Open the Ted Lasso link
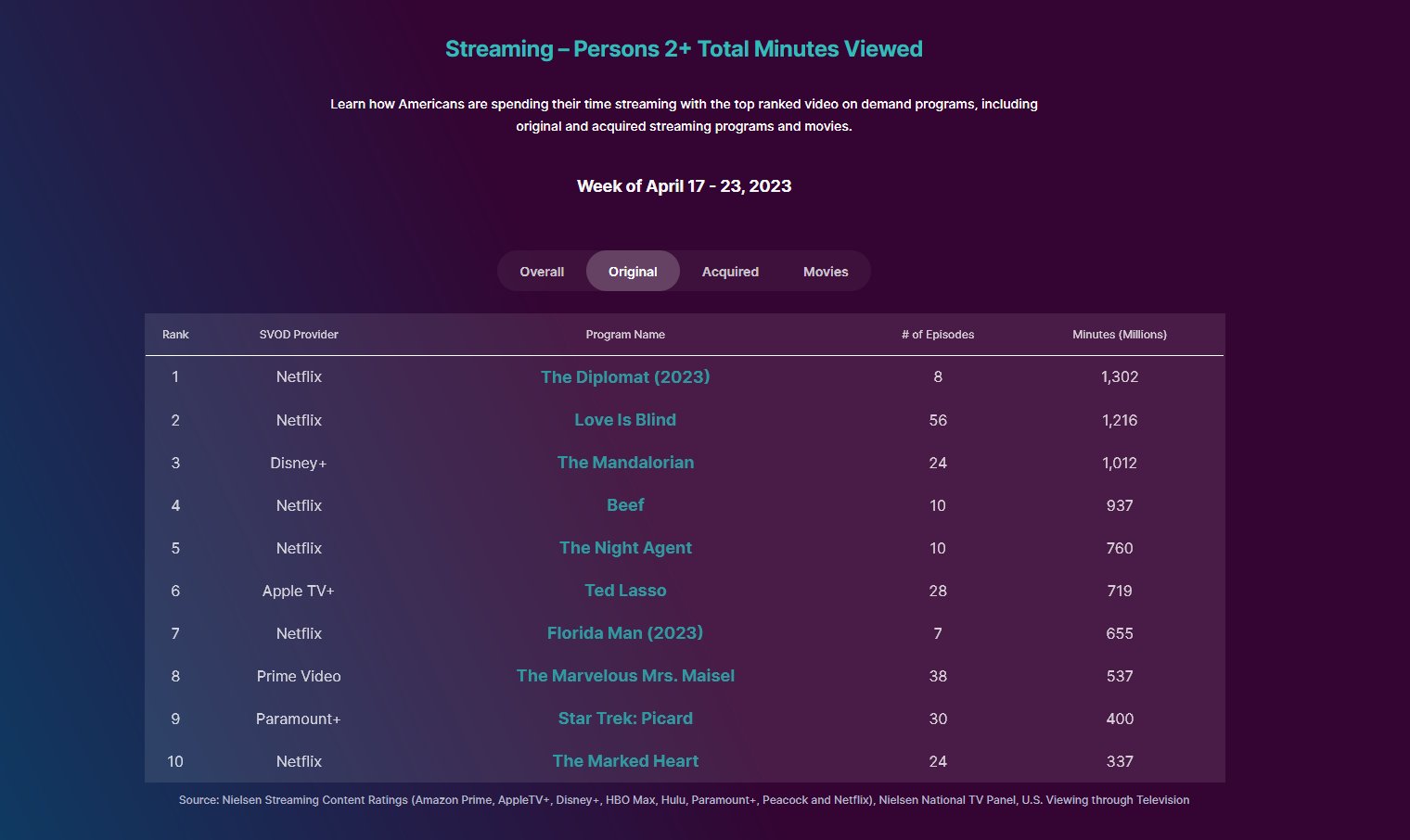1410x840 pixels. tap(625, 591)
